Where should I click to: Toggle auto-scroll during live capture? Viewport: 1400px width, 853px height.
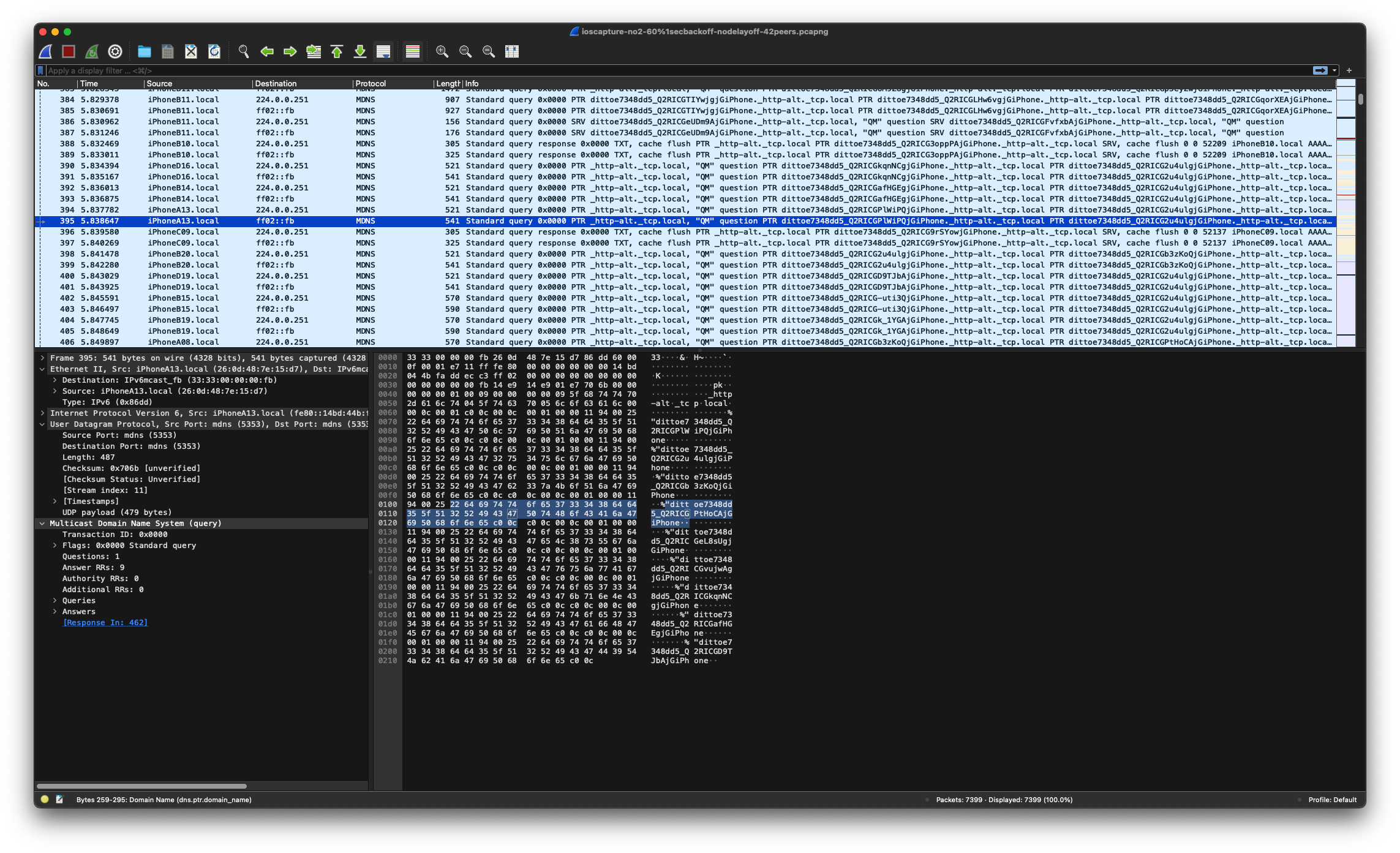point(383,52)
